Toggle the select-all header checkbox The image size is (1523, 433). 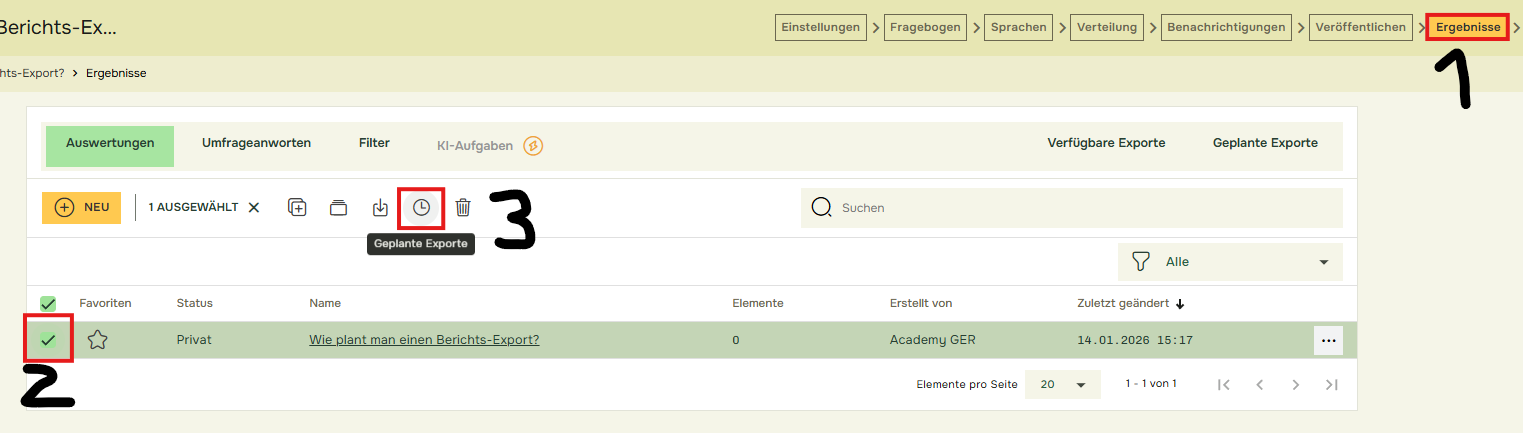point(48,303)
